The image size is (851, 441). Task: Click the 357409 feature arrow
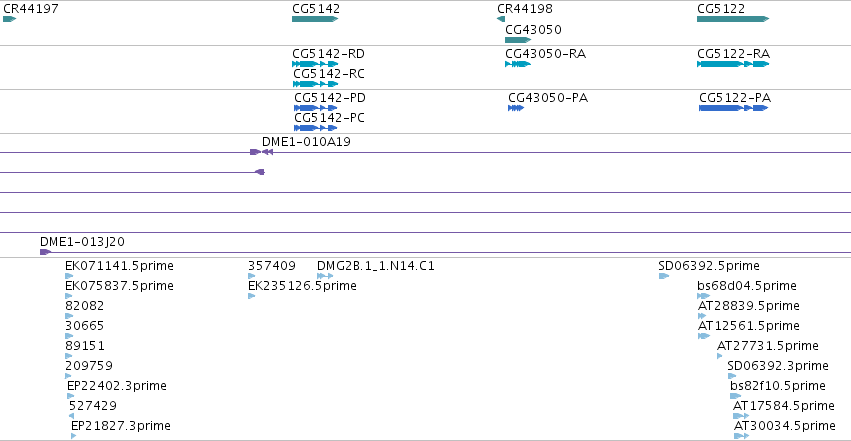pyautogui.click(x=251, y=276)
